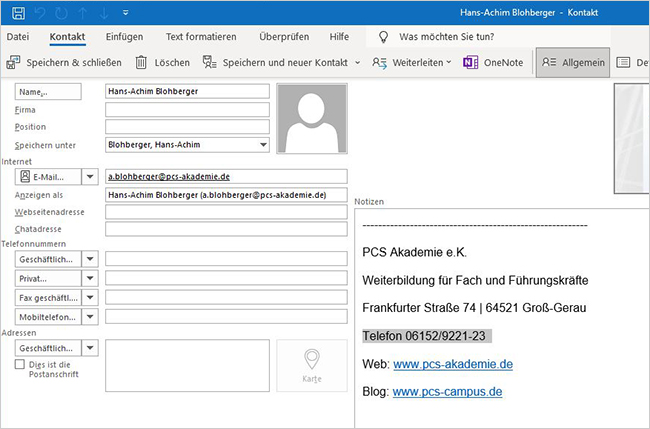Go to next item with down arrow

click(104, 13)
